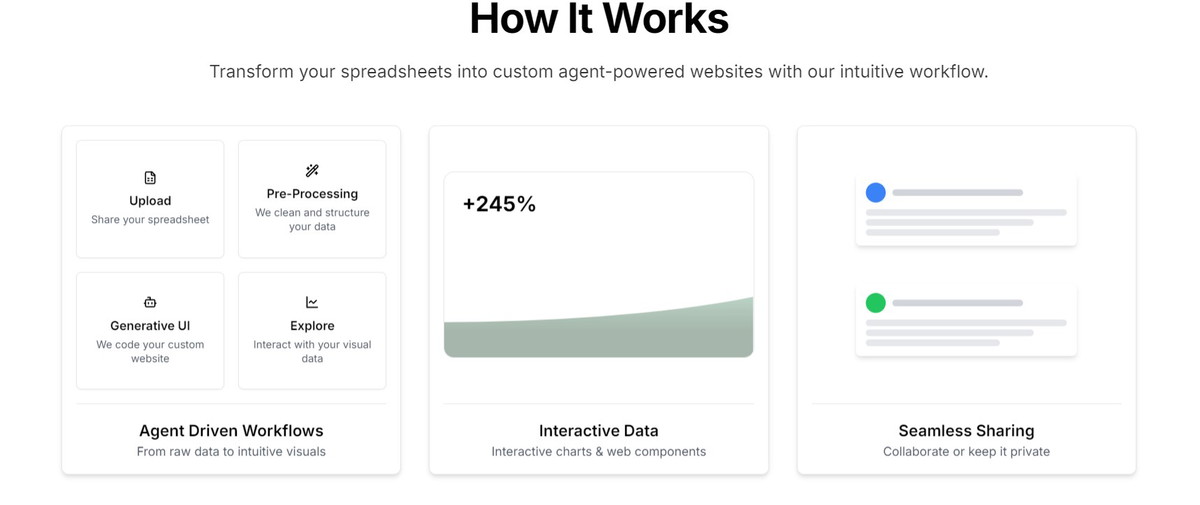
Task: Select the Pre-Processing card
Action: [312, 199]
